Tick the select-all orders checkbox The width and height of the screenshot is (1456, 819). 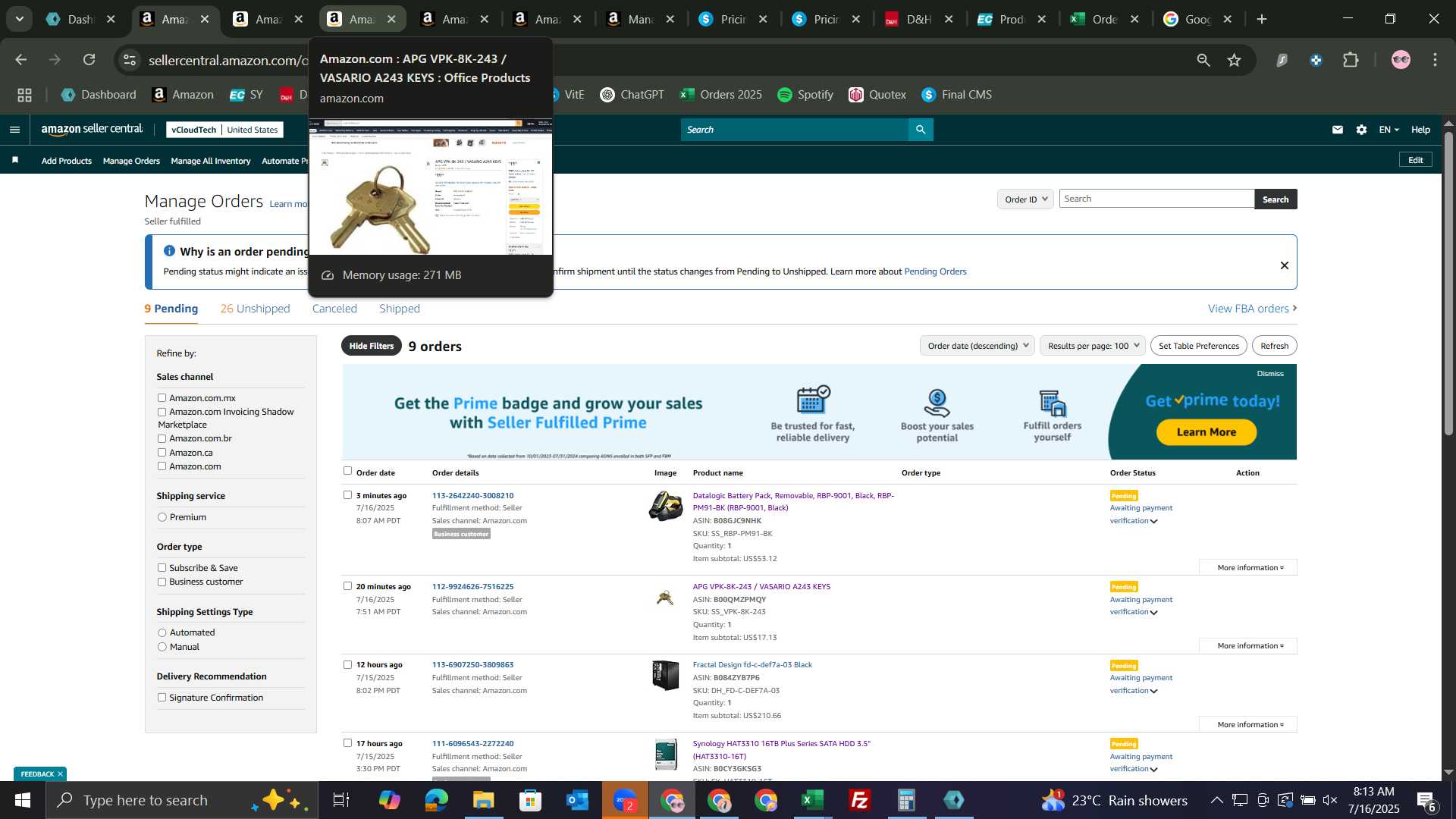[347, 471]
